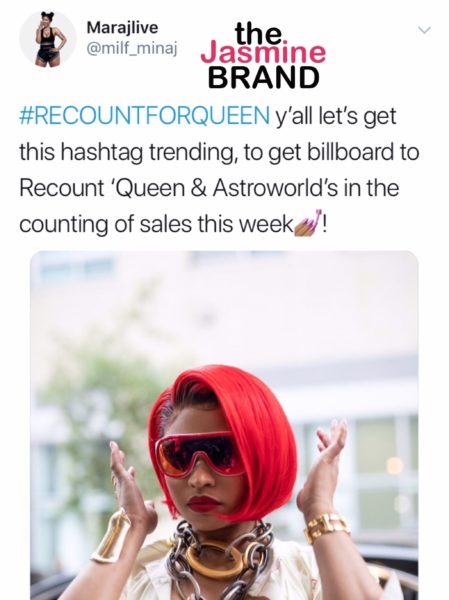This screenshot has height=600, width=449.
Task: Select the @milf_minaj handle
Action: (132, 49)
